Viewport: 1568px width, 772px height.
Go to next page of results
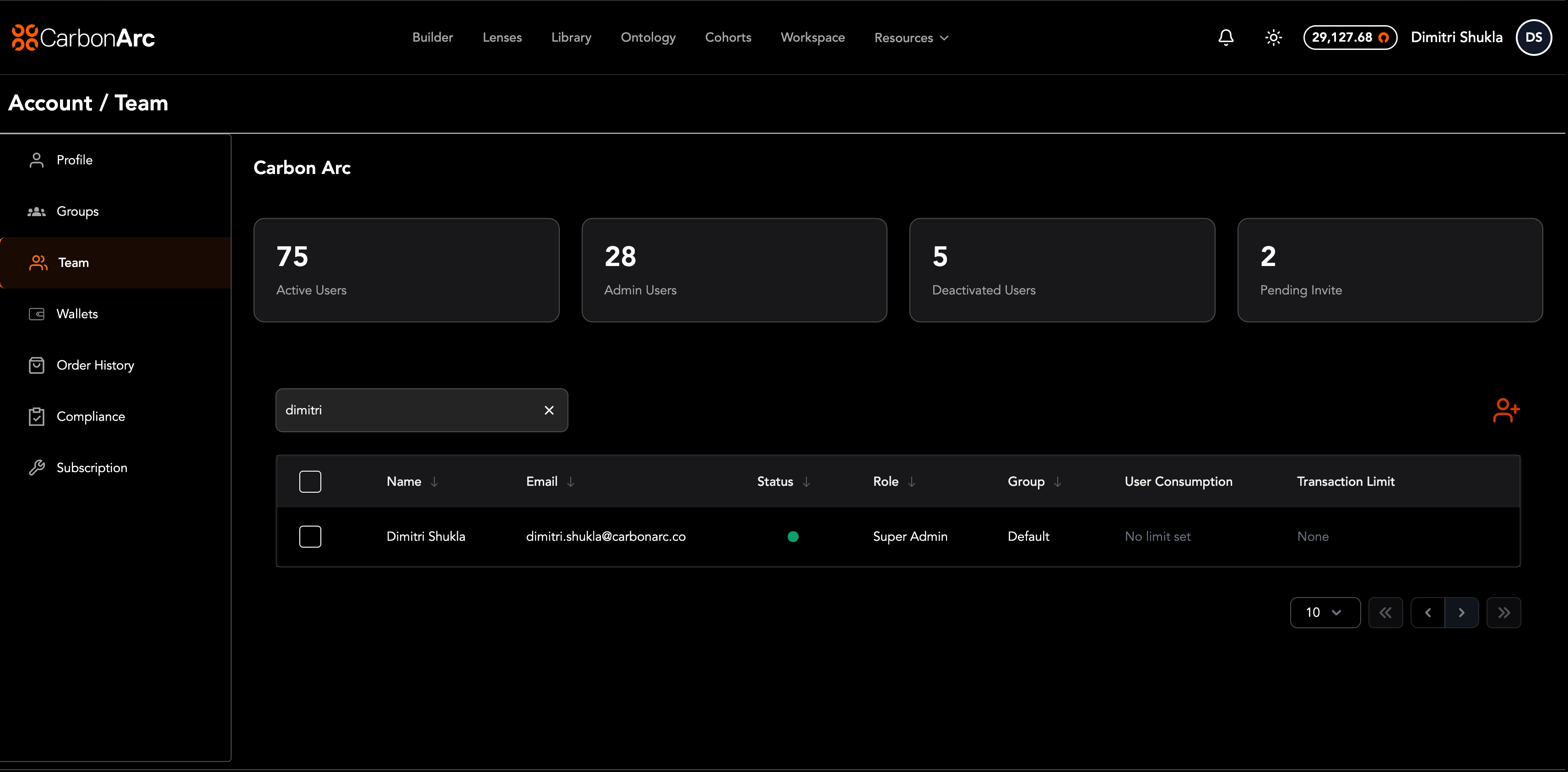1461,613
